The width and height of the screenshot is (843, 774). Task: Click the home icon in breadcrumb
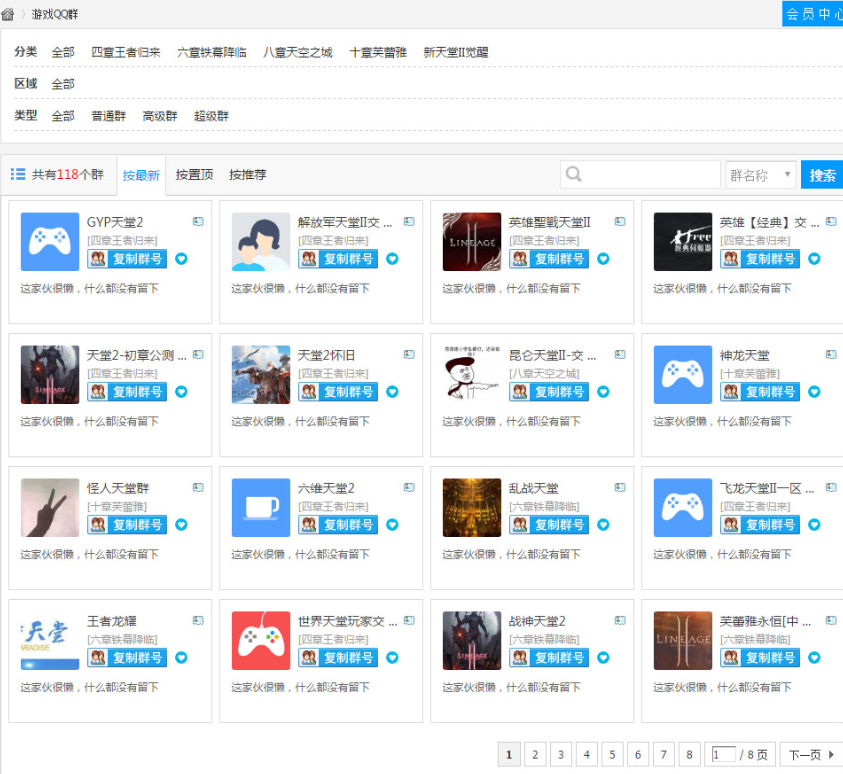[8, 14]
